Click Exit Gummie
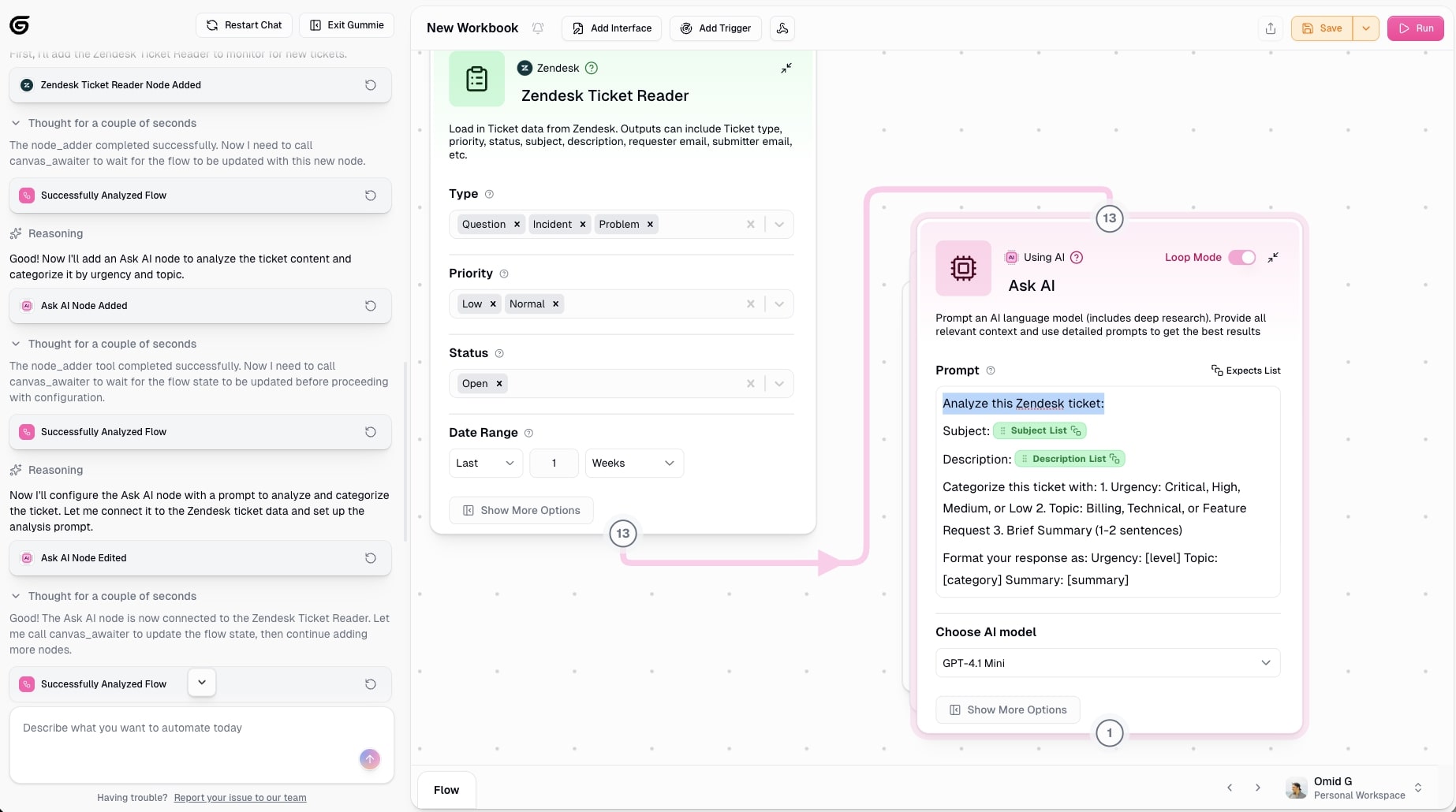Image resolution: width=1456 pixels, height=812 pixels. click(x=346, y=25)
